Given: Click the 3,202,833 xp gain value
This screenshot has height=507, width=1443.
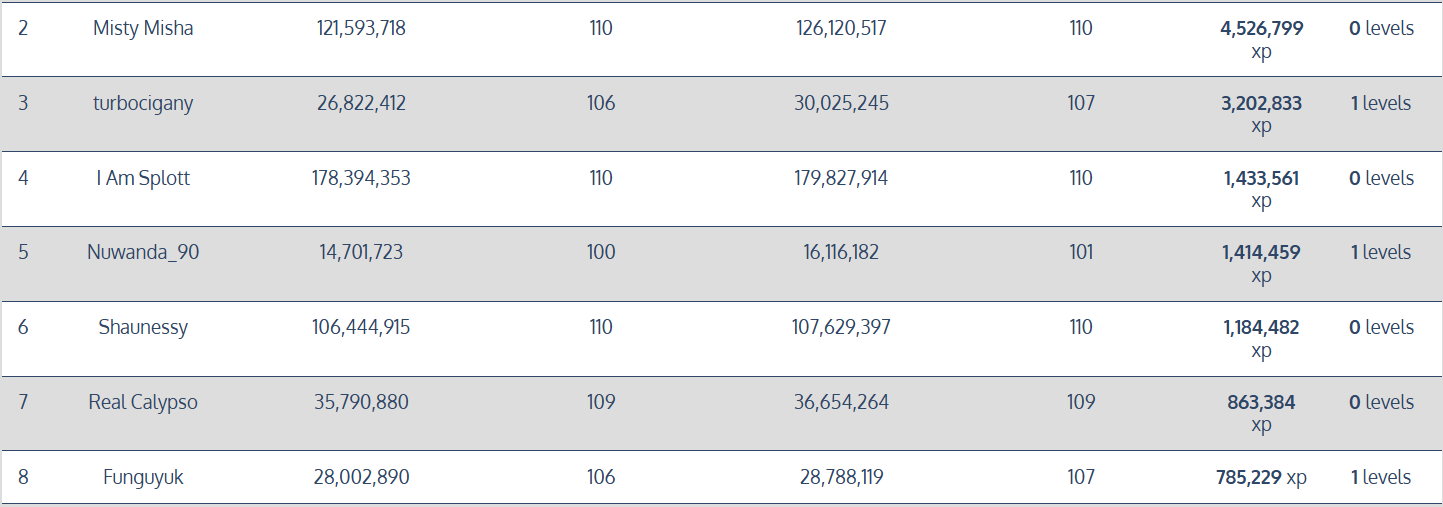Looking at the screenshot, I should [x=1261, y=115].
